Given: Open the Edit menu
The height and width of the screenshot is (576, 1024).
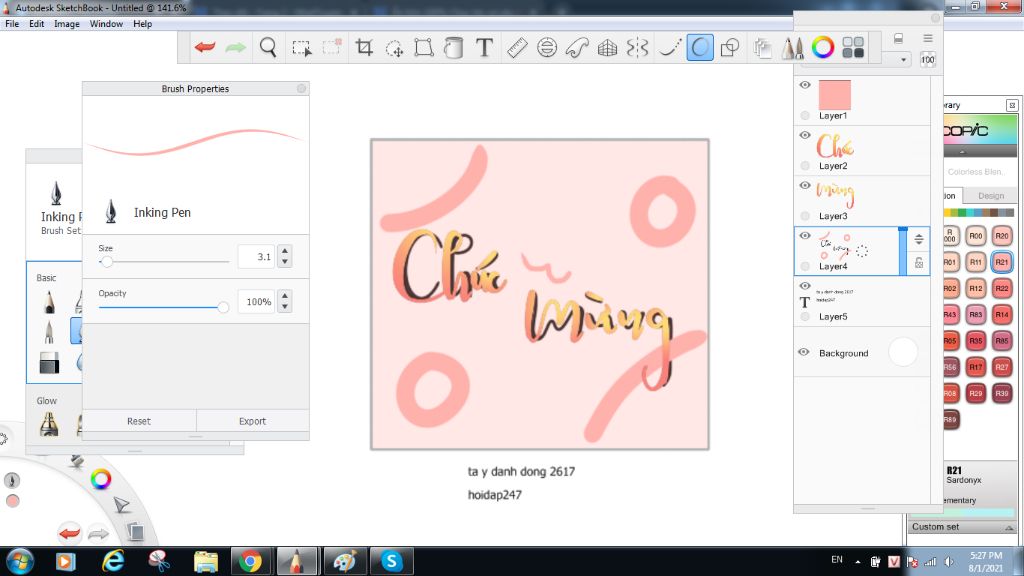Looking at the screenshot, I should (37, 24).
